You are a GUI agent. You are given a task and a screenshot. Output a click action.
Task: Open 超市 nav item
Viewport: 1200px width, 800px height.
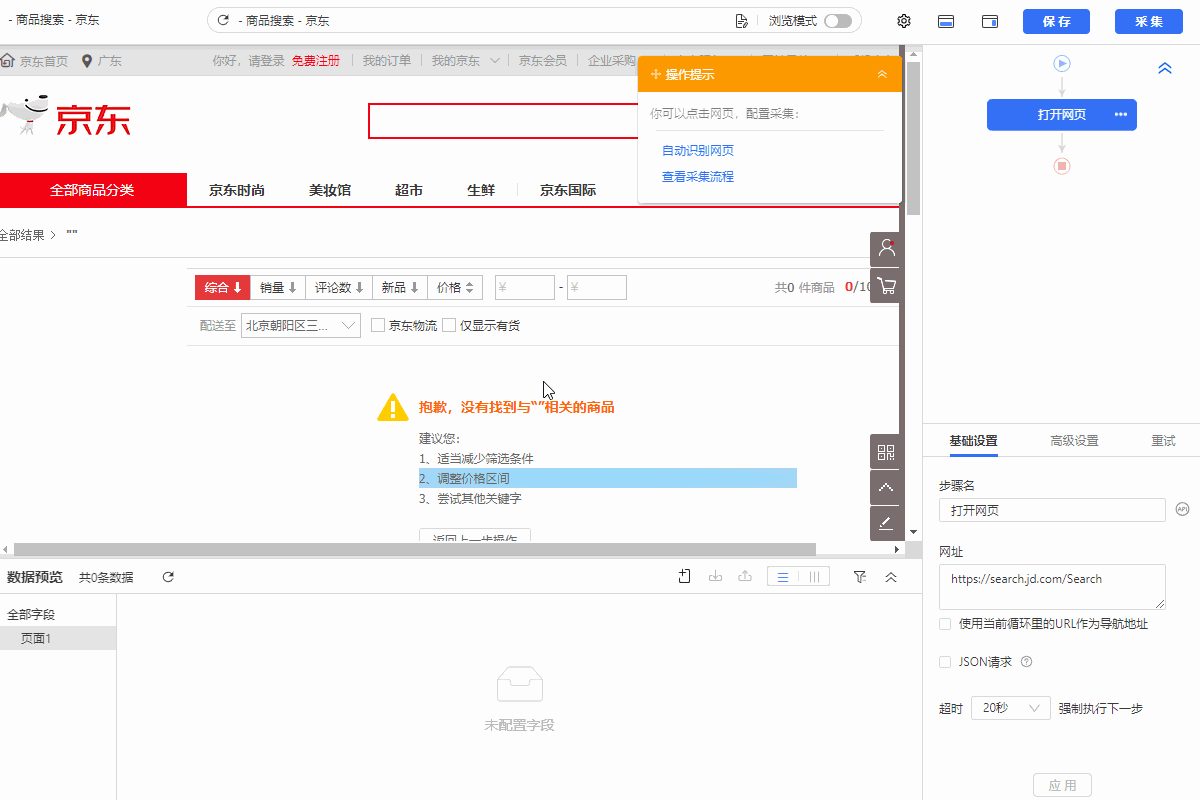pos(408,190)
